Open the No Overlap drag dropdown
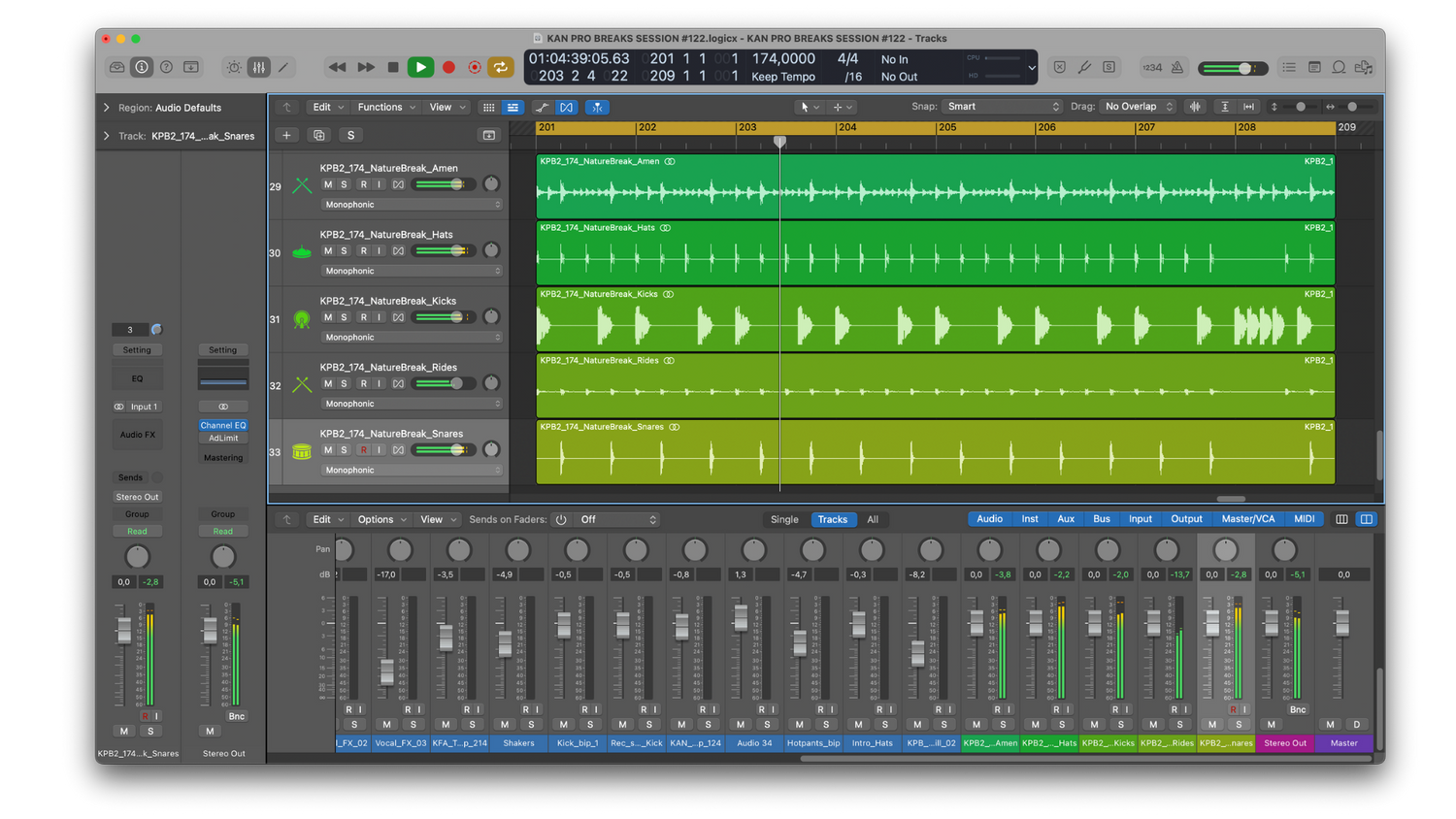This screenshot has width=1456, height=819. coord(1136,106)
